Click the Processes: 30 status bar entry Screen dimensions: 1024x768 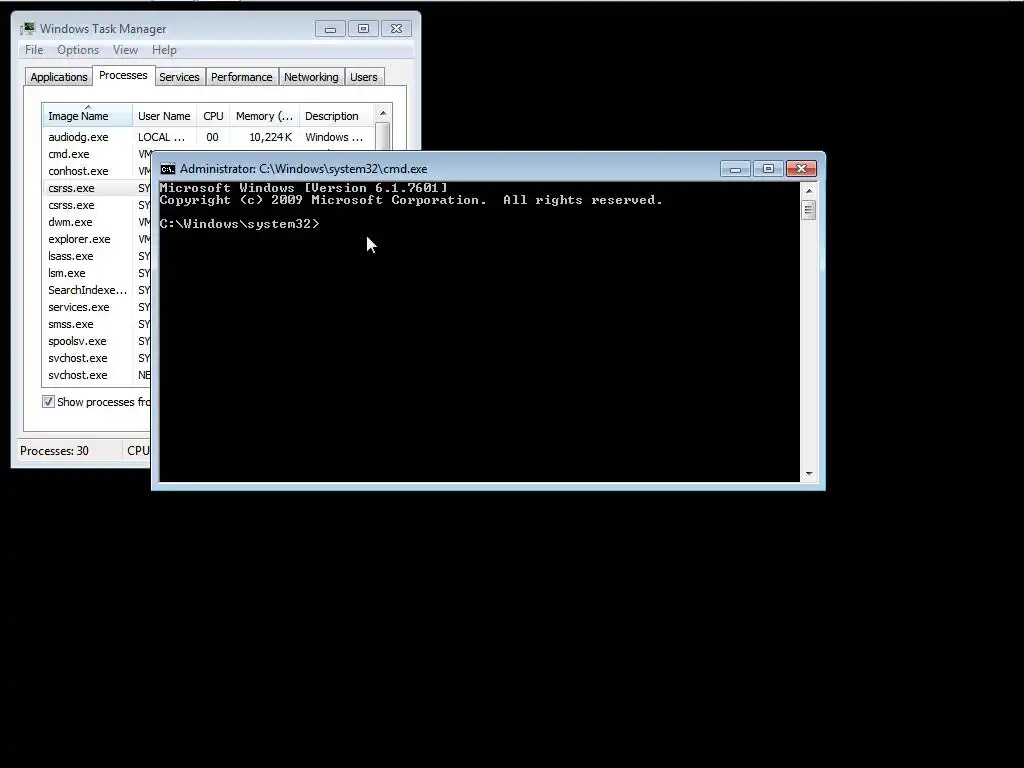(x=54, y=451)
